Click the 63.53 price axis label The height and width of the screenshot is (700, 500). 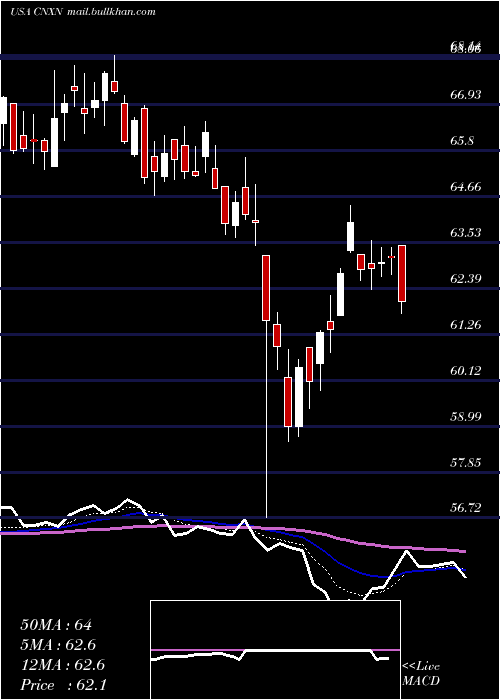click(466, 233)
